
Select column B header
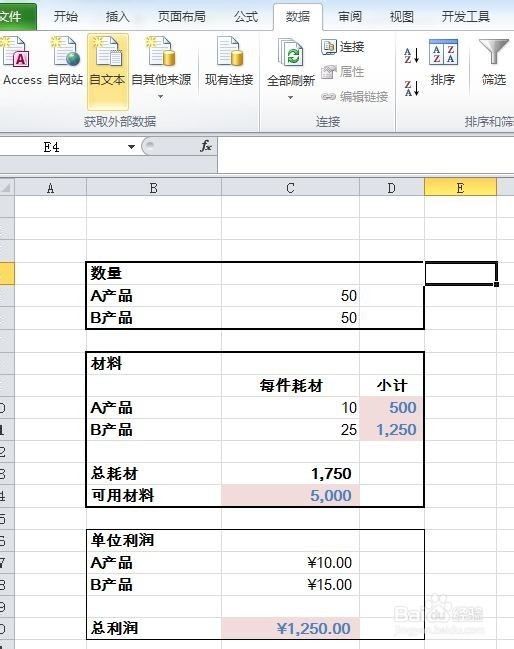point(154,188)
